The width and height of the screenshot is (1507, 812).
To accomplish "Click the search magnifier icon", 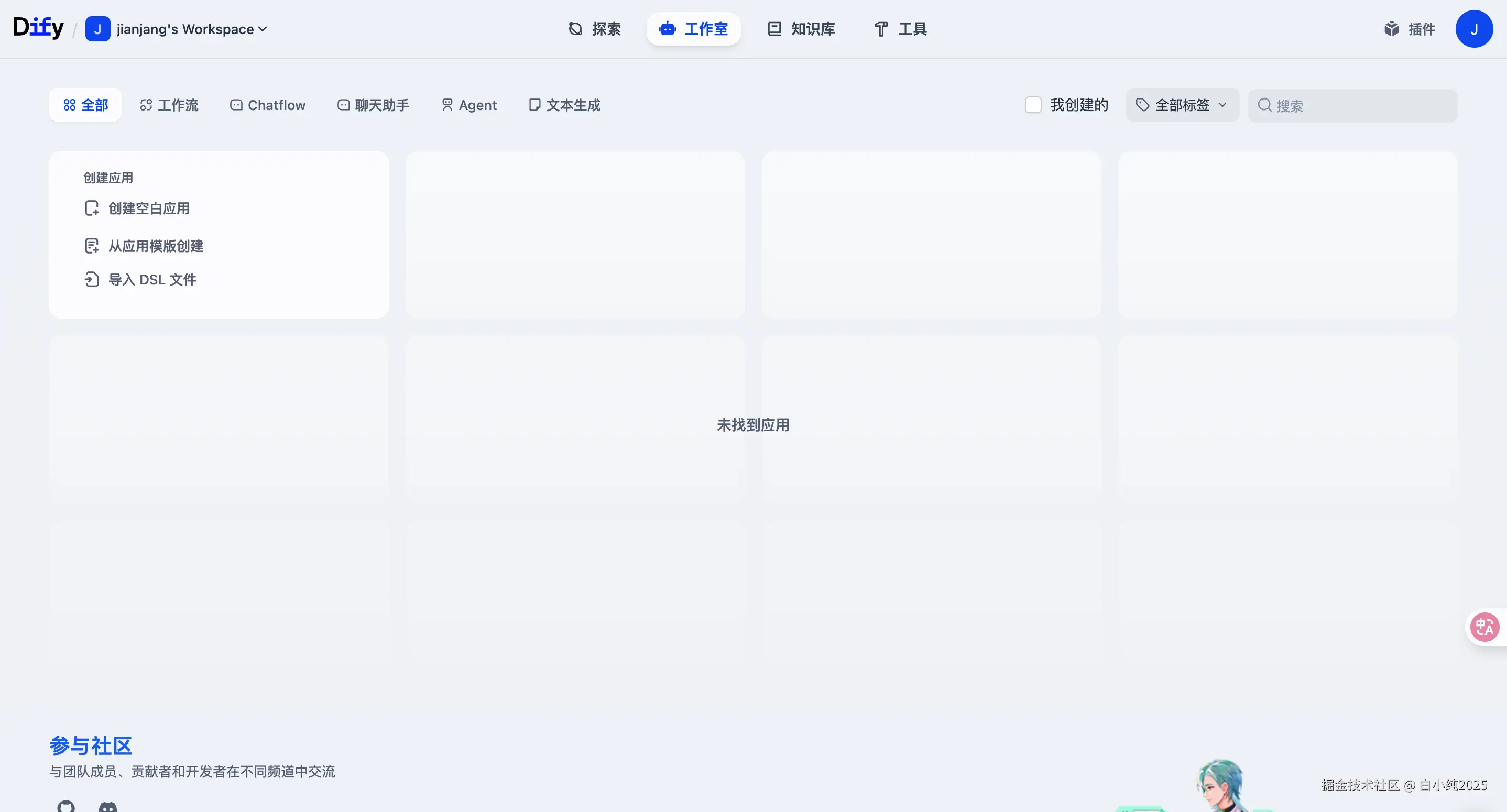I will click(x=1264, y=105).
